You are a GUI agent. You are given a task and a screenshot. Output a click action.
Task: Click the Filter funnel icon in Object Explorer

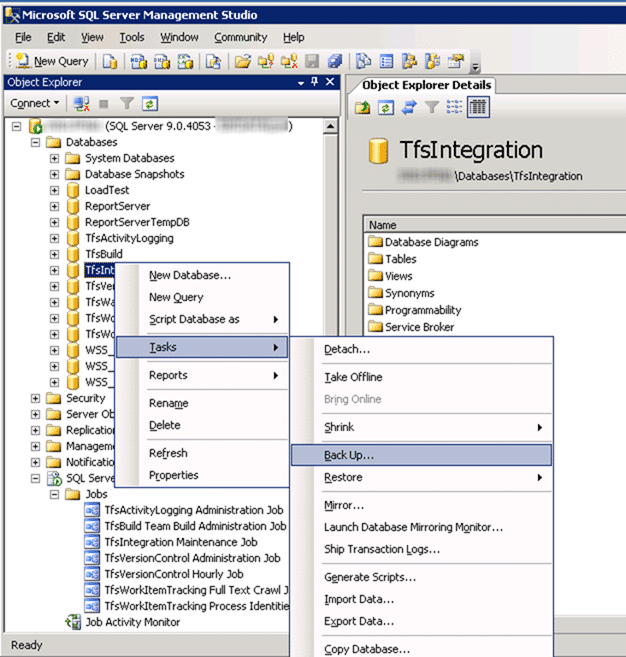127,103
